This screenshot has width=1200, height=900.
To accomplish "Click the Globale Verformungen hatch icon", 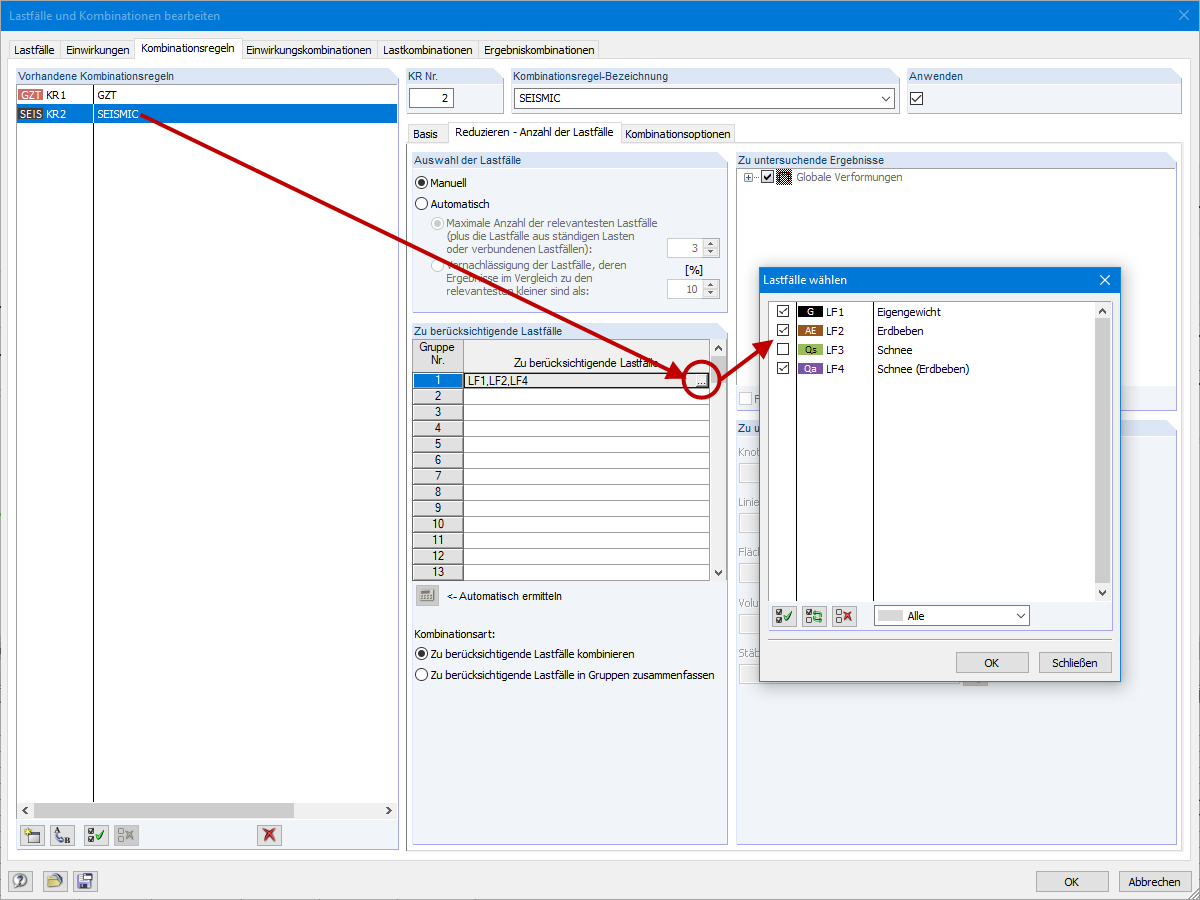I will 784,177.
